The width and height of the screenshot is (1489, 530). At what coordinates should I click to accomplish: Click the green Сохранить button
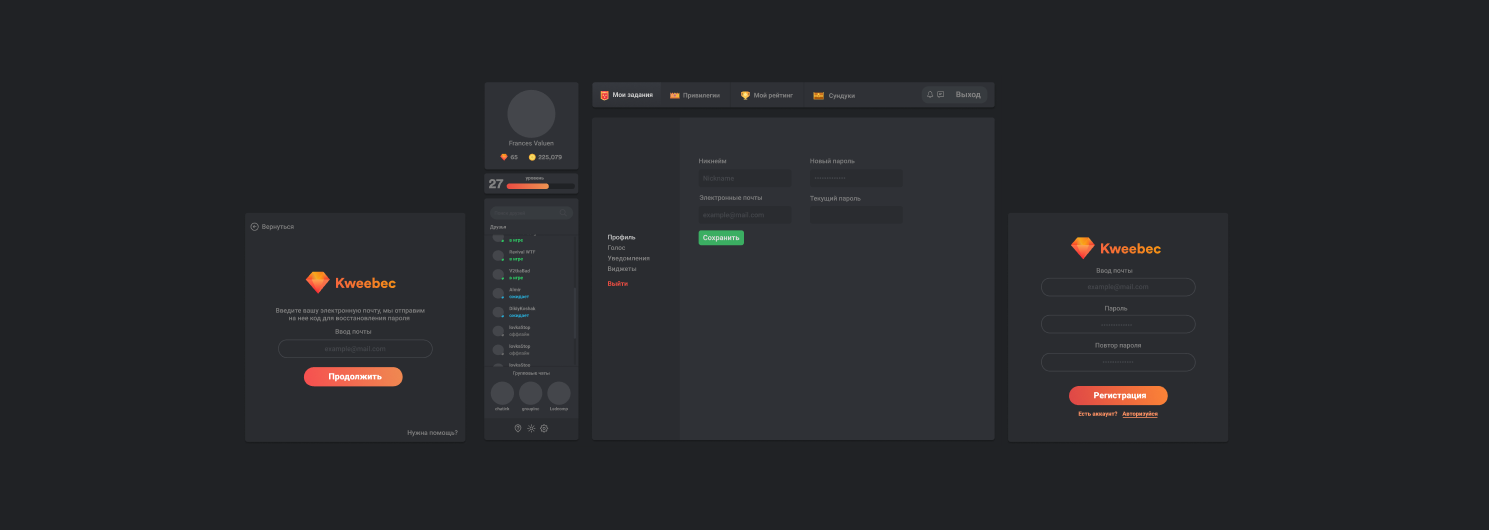[721, 238]
